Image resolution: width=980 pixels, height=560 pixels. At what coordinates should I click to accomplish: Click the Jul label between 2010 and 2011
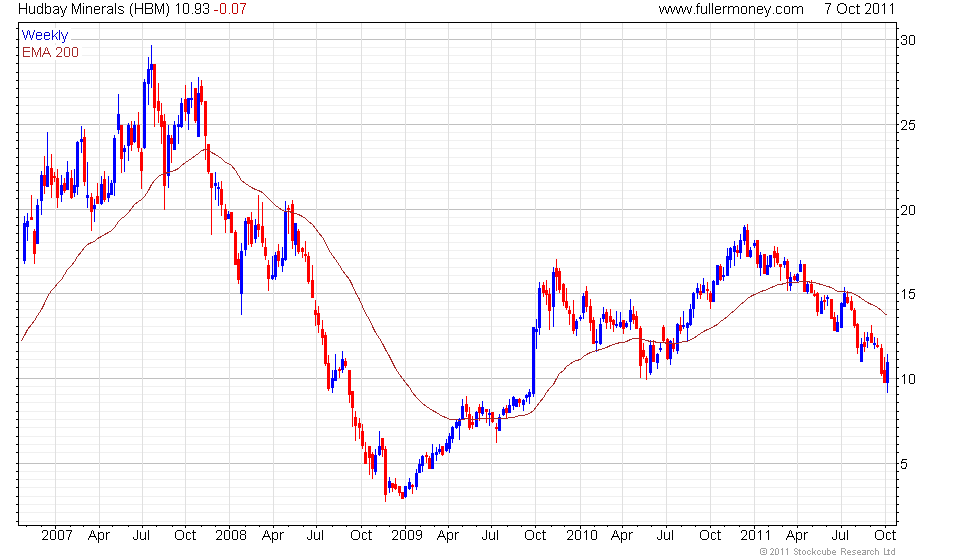coord(665,536)
